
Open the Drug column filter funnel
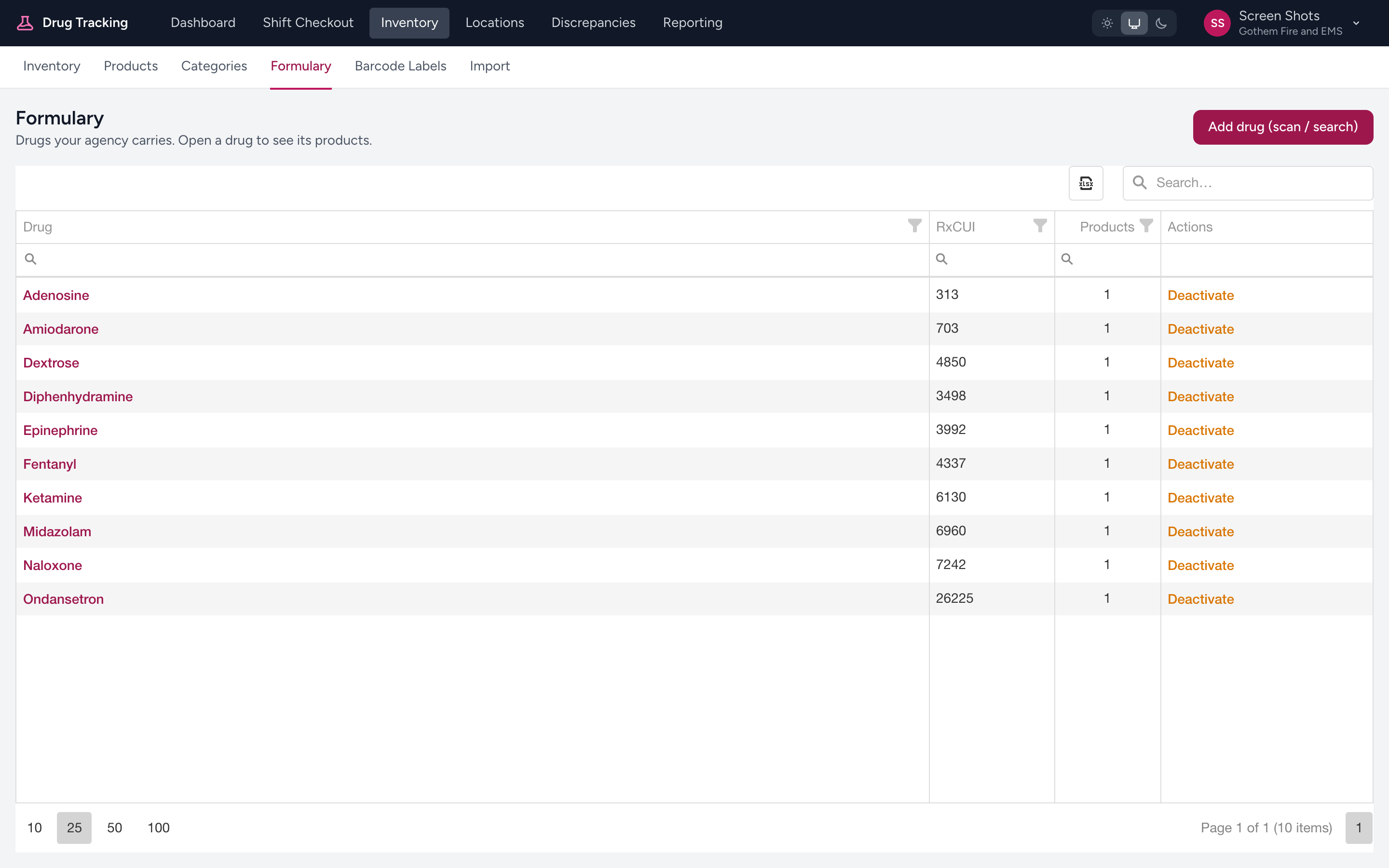point(914,226)
